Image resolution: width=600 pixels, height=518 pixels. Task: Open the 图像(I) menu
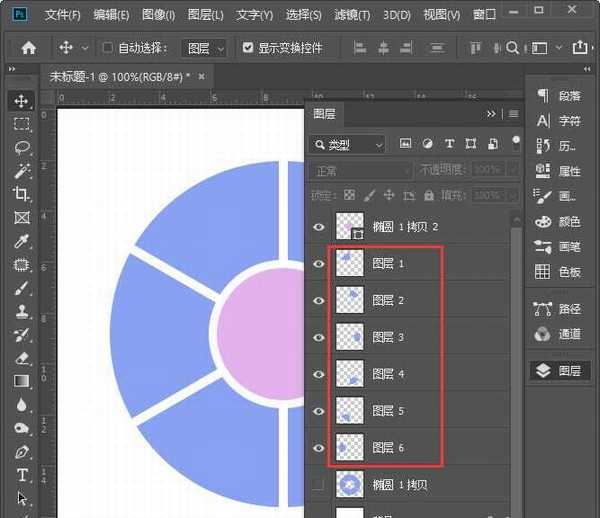pos(158,15)
